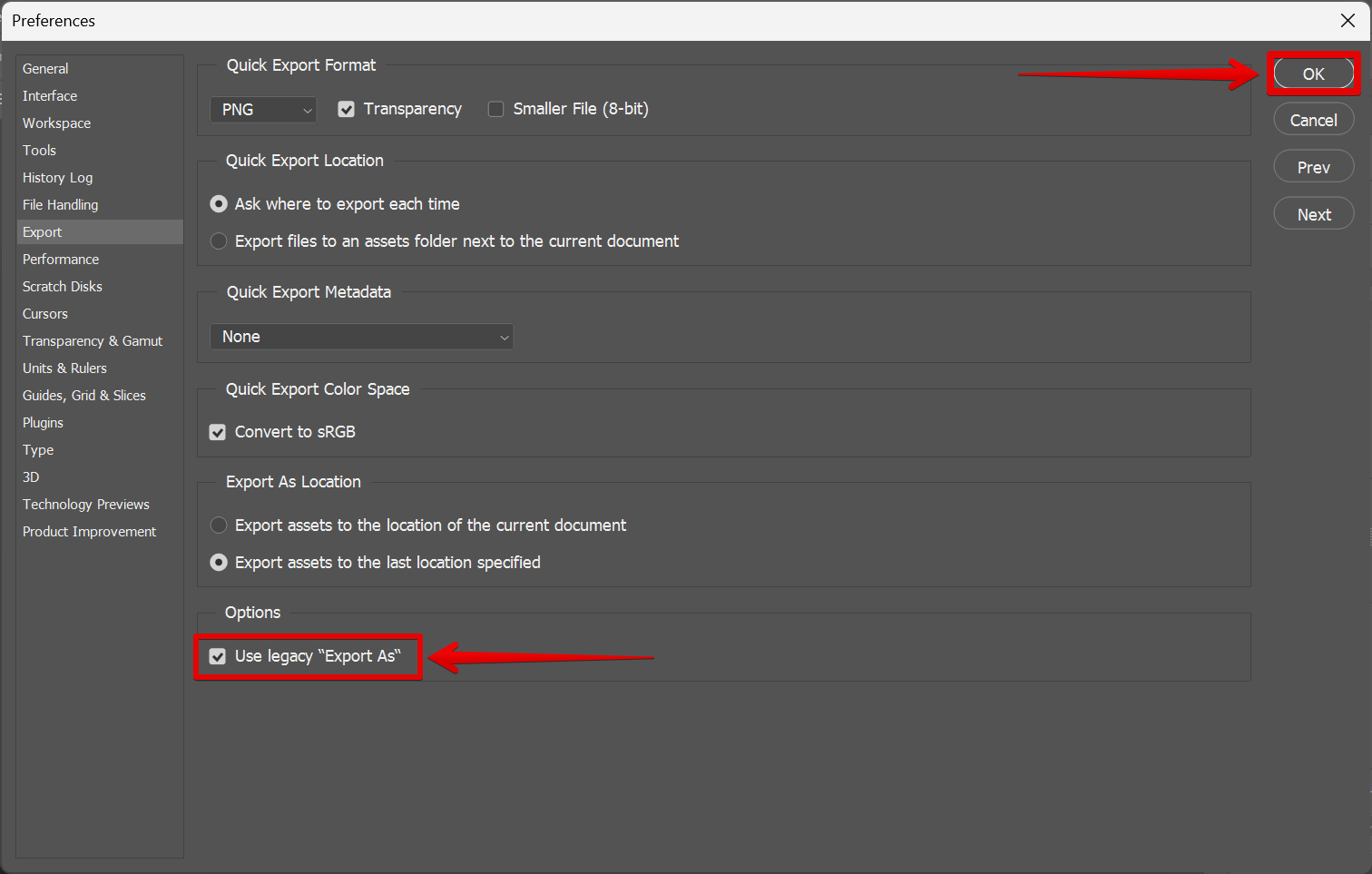Screen dimensions: 1372x874
Task: Open the Technology Previews section
Action: pyautogui.click(x=86, y=505)
